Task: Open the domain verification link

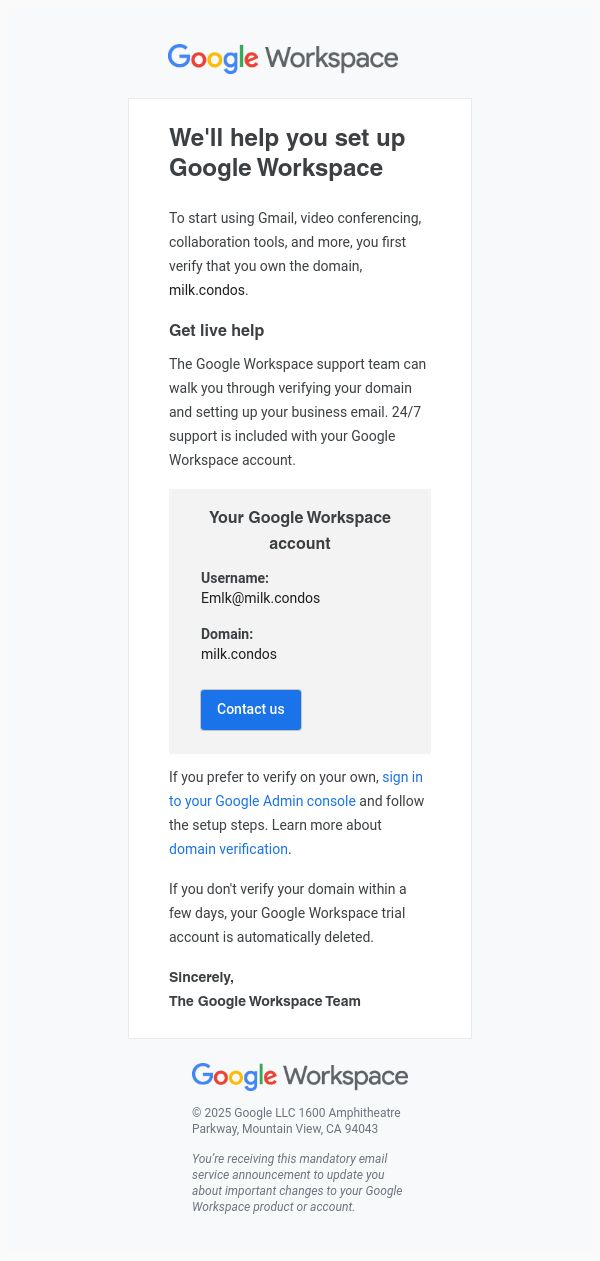Action: [228, 849]
